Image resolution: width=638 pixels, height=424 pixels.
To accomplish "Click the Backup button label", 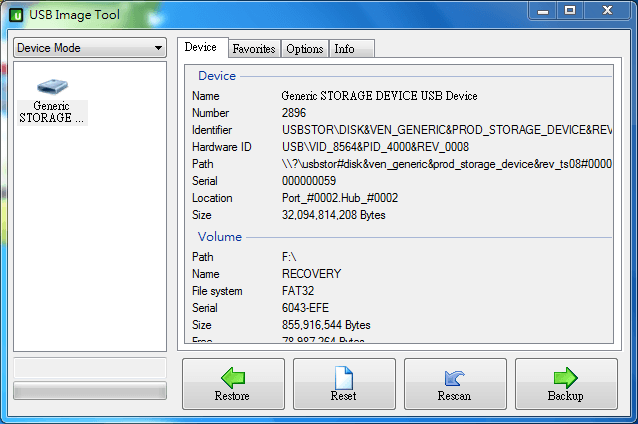I will click(x=566, y=396).
